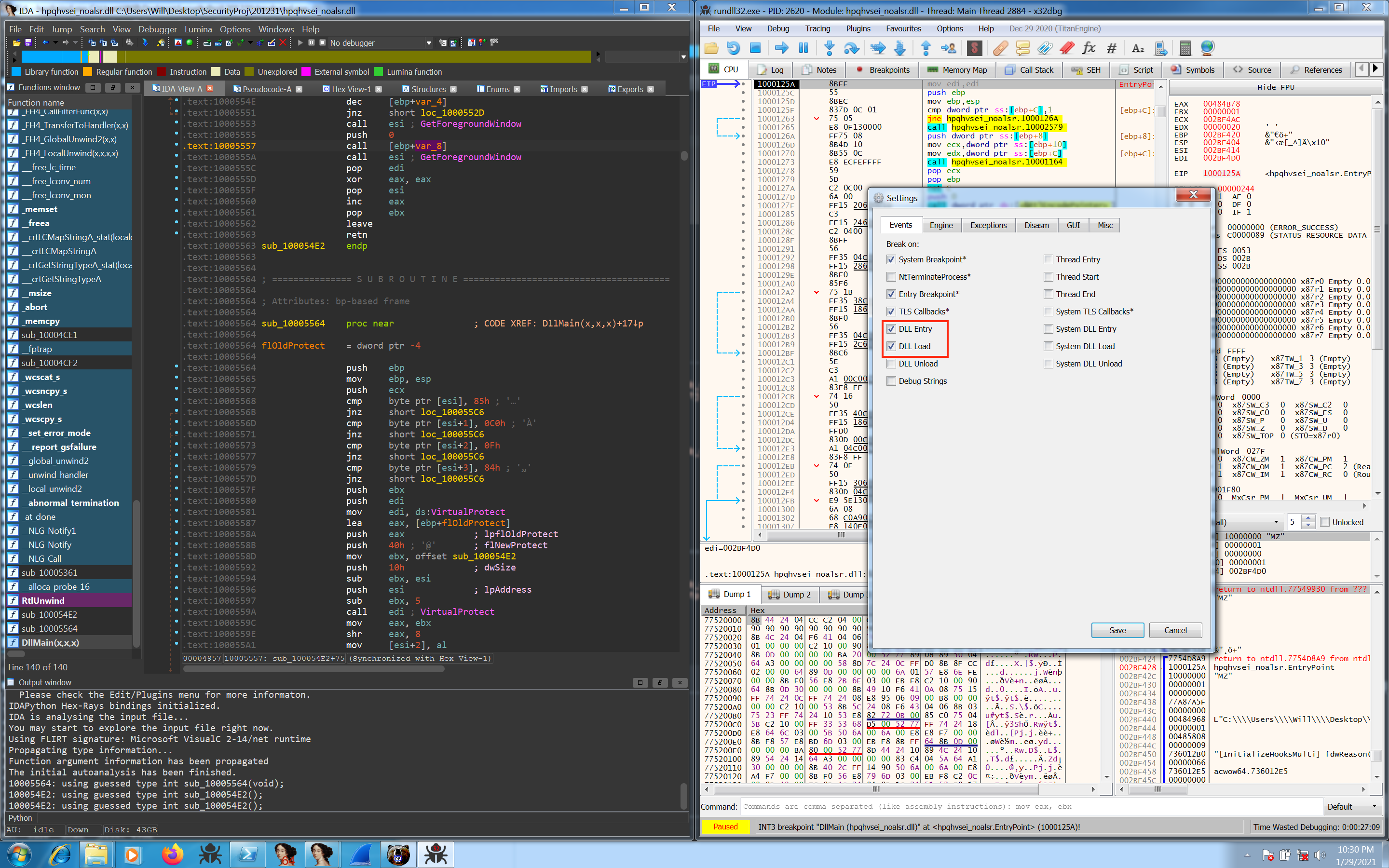1389x868 pixels.
Task: Click the Pause debuggee icon
Action: (803, 48)
